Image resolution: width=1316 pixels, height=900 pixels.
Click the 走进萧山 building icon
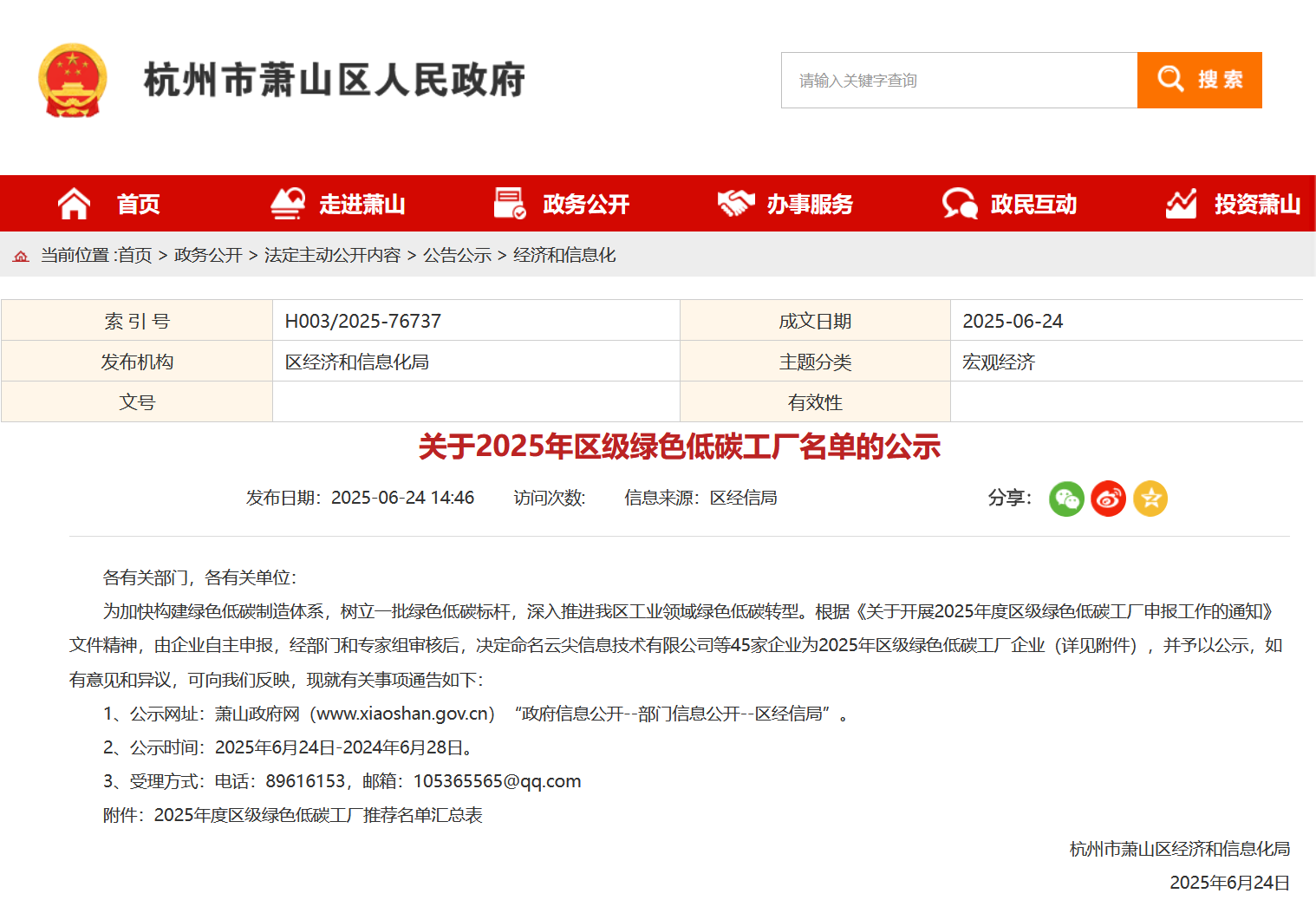click(288, 204)
